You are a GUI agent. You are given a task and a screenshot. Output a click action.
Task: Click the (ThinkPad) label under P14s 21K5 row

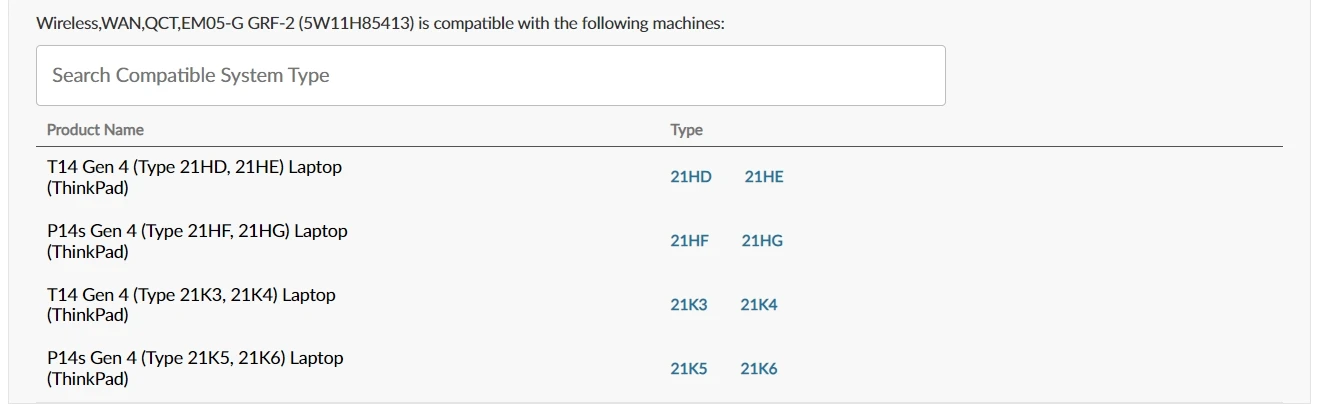88,379
